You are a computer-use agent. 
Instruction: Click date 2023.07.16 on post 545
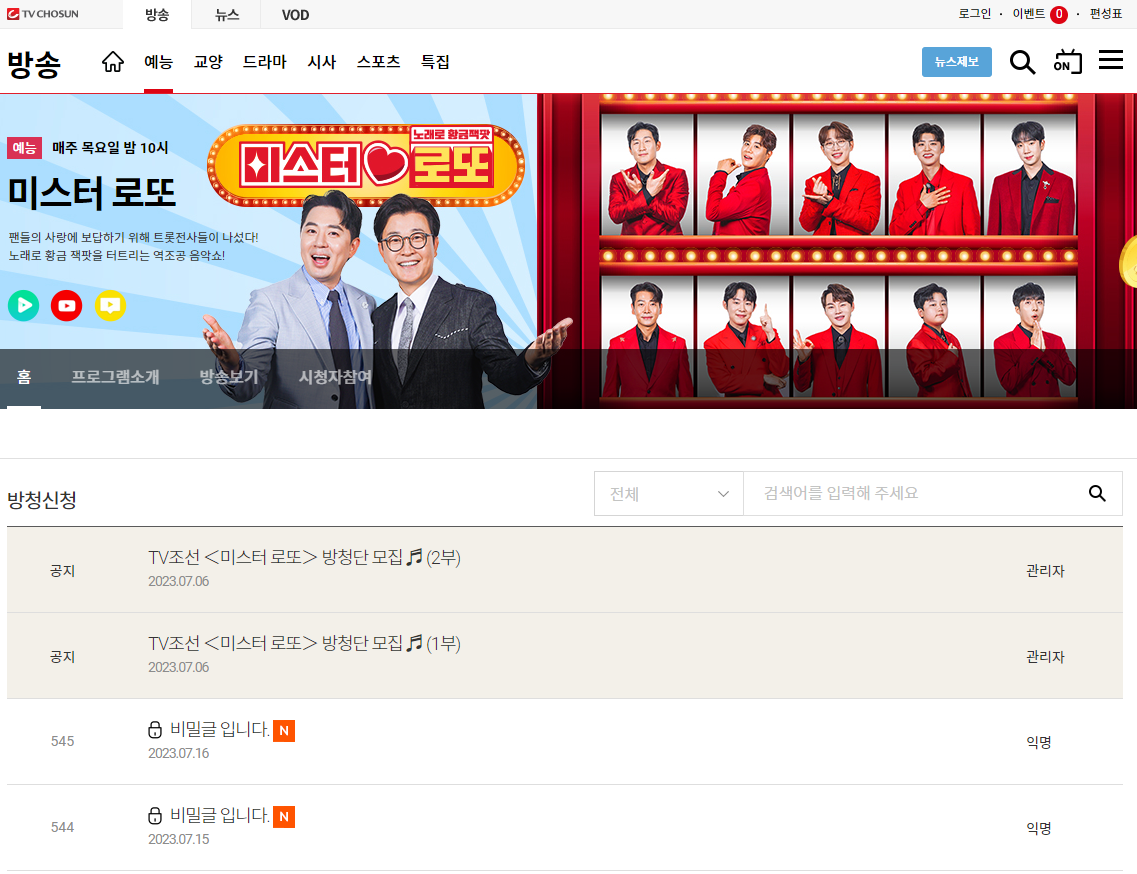pos(178,754)
